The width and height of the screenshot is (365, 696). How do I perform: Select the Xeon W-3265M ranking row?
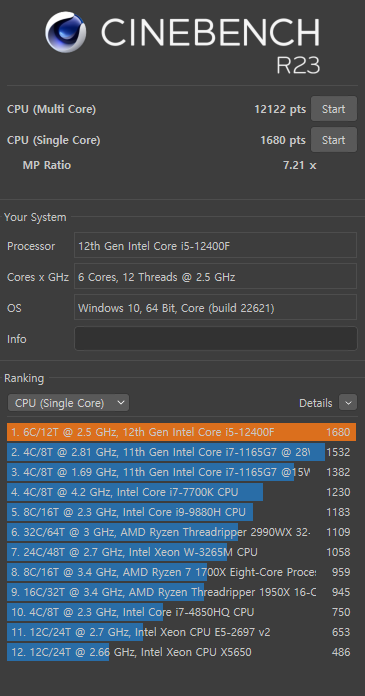point(181,552)
